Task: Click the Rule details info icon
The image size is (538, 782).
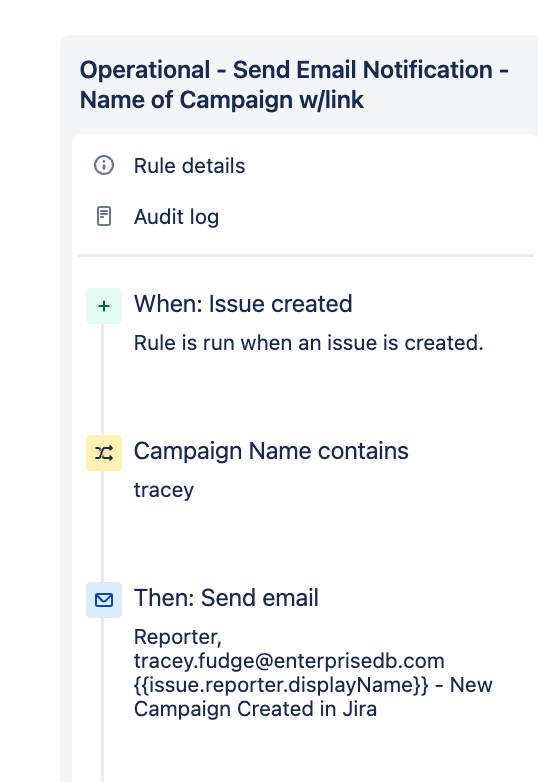Action: 104,165
